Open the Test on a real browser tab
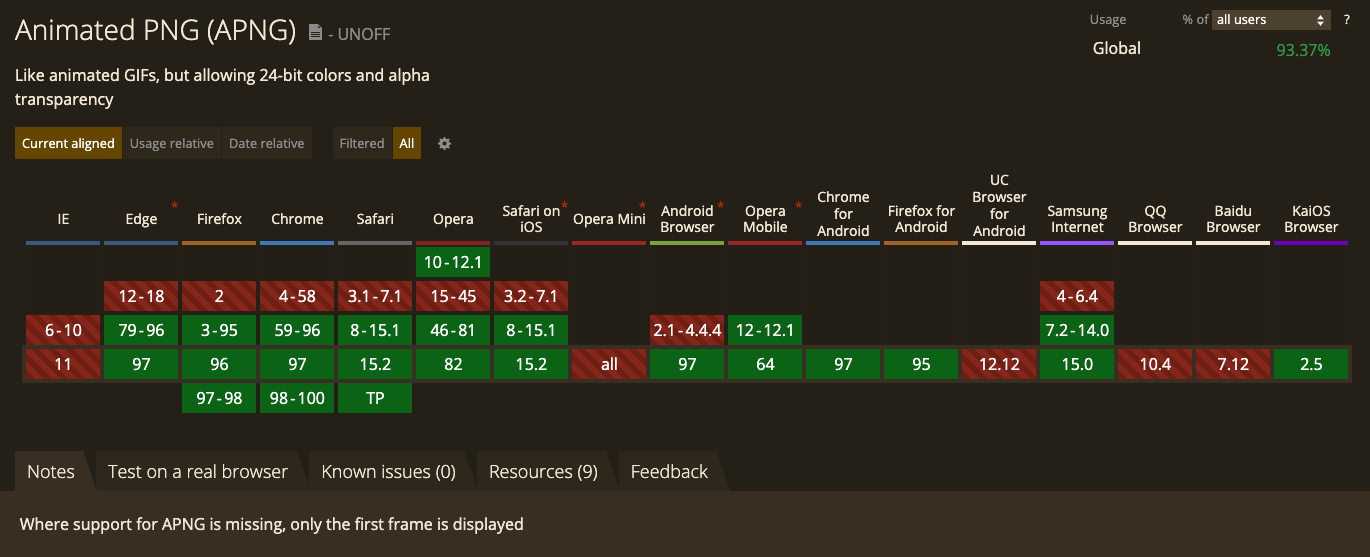The image size is (1370, 557). (198, 471)
